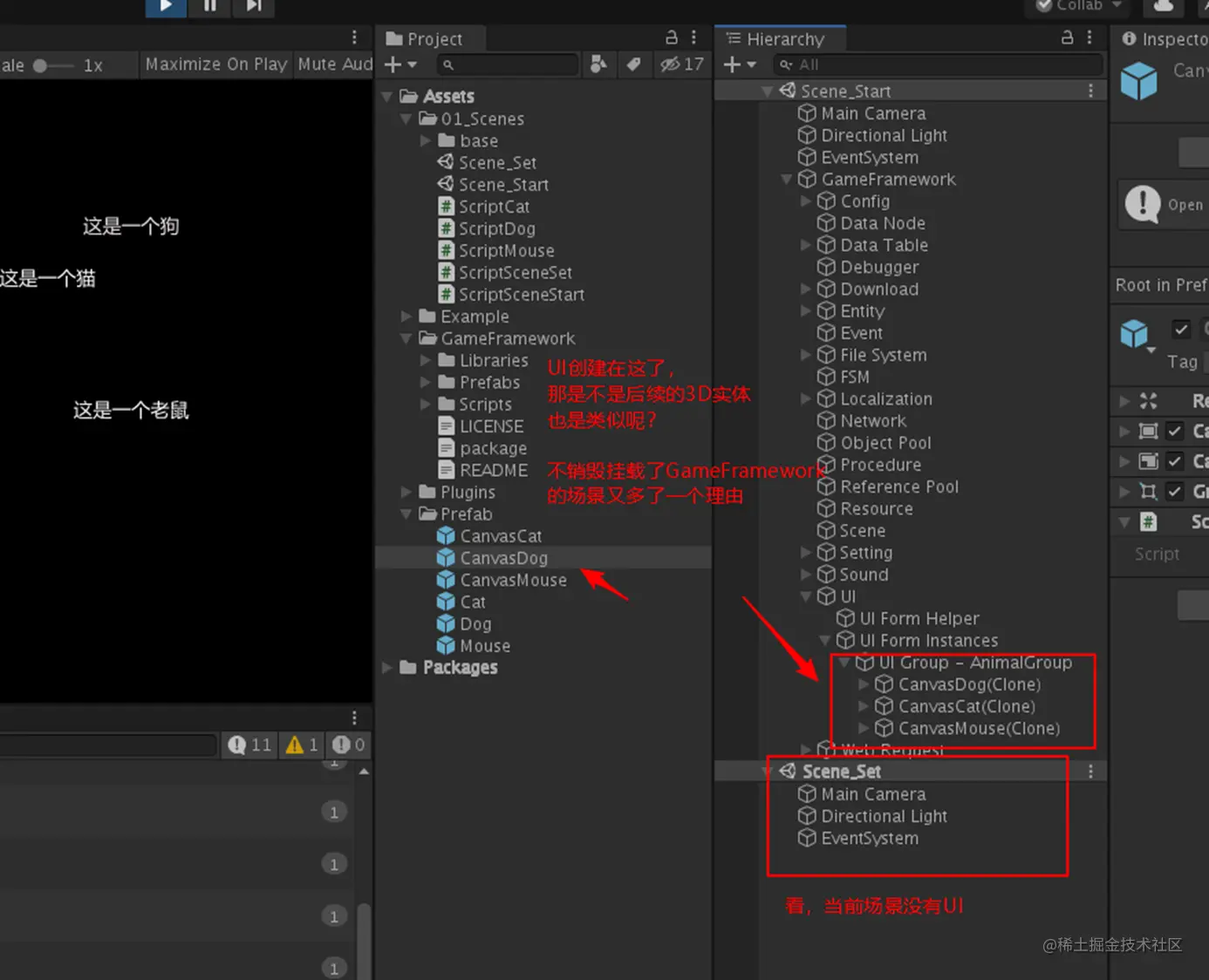This screenshot has width=1209, height=980.
Task: Select the Dog prefab icon
Action: pyautogui.click(x=446, y=623)
